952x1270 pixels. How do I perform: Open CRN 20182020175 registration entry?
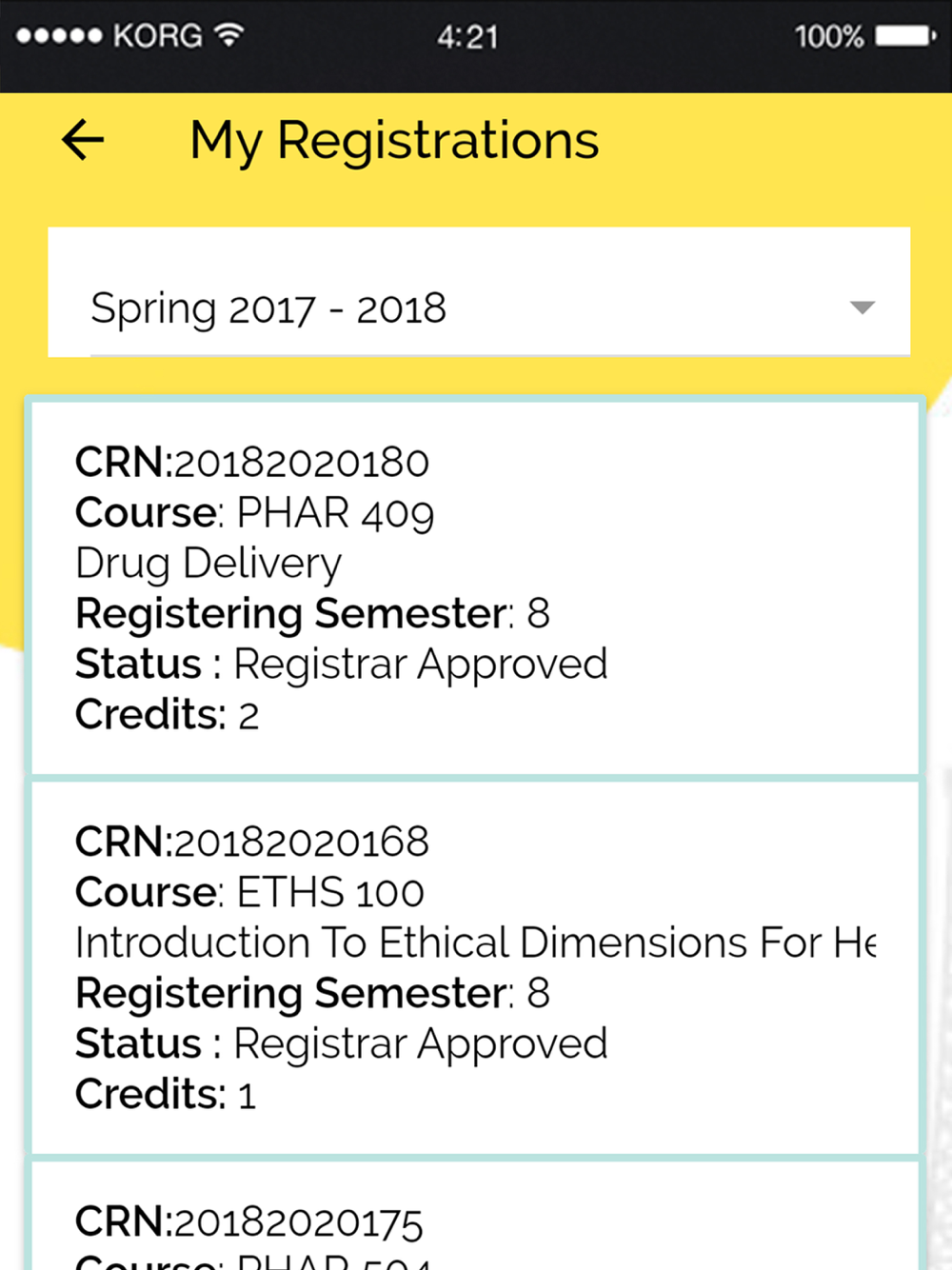[249, 1222]
